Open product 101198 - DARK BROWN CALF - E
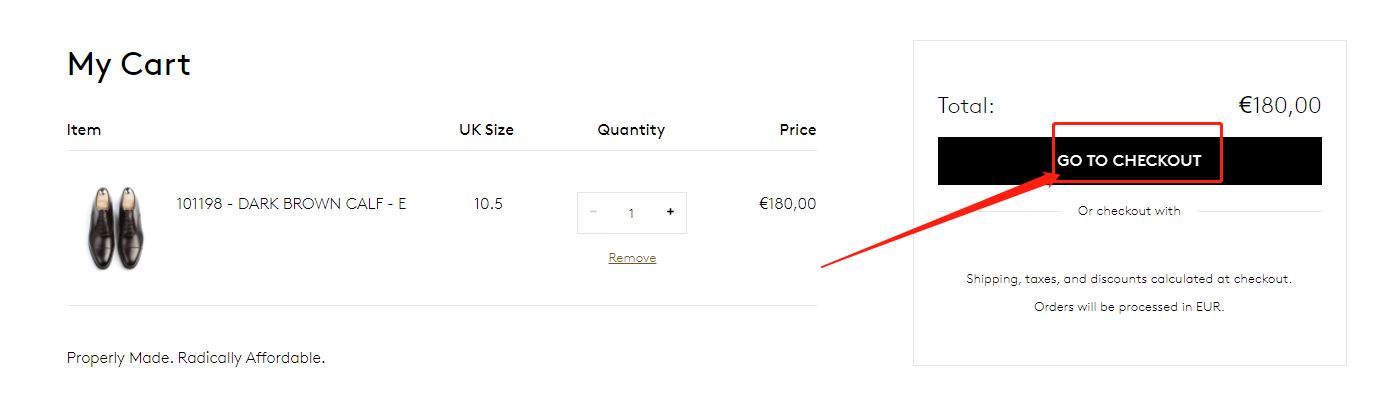This screenshot has height=396, width=1377. tap(291, 204)
